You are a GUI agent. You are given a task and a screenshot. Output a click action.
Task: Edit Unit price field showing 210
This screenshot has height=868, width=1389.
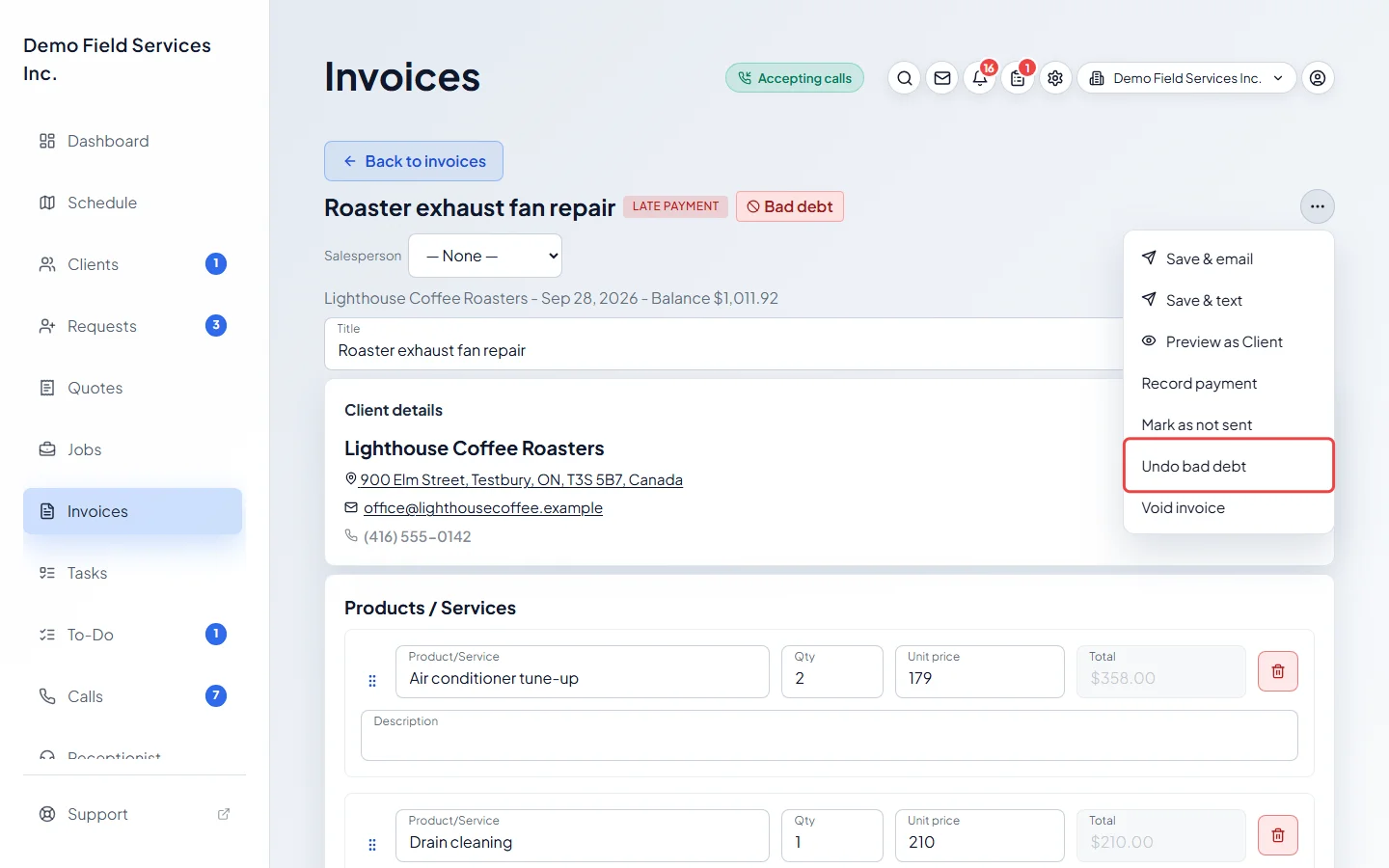980,835
